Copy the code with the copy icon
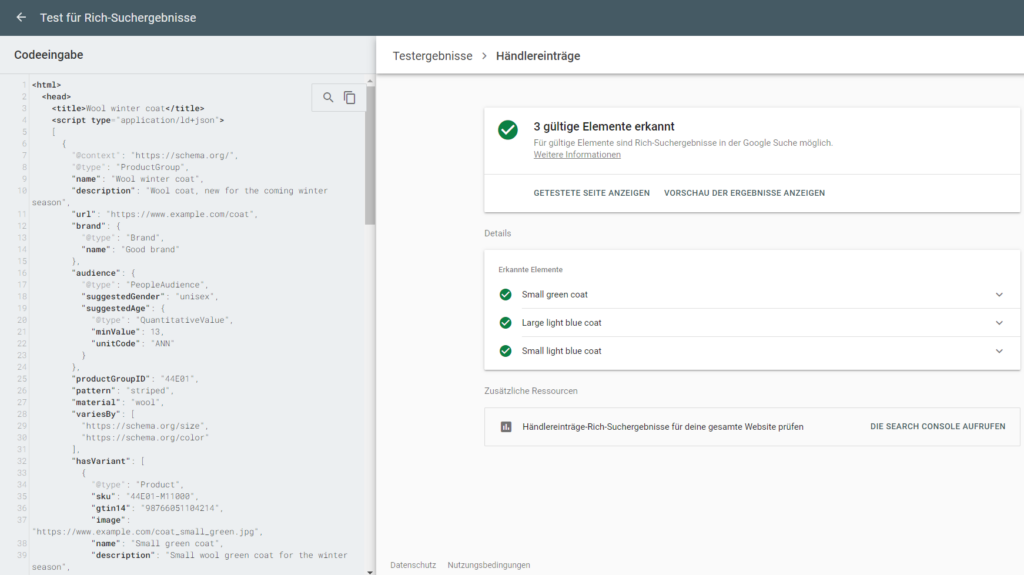The height and width of the screenshot is (575, 1024). pyautogui.click(x=350, y=97)
